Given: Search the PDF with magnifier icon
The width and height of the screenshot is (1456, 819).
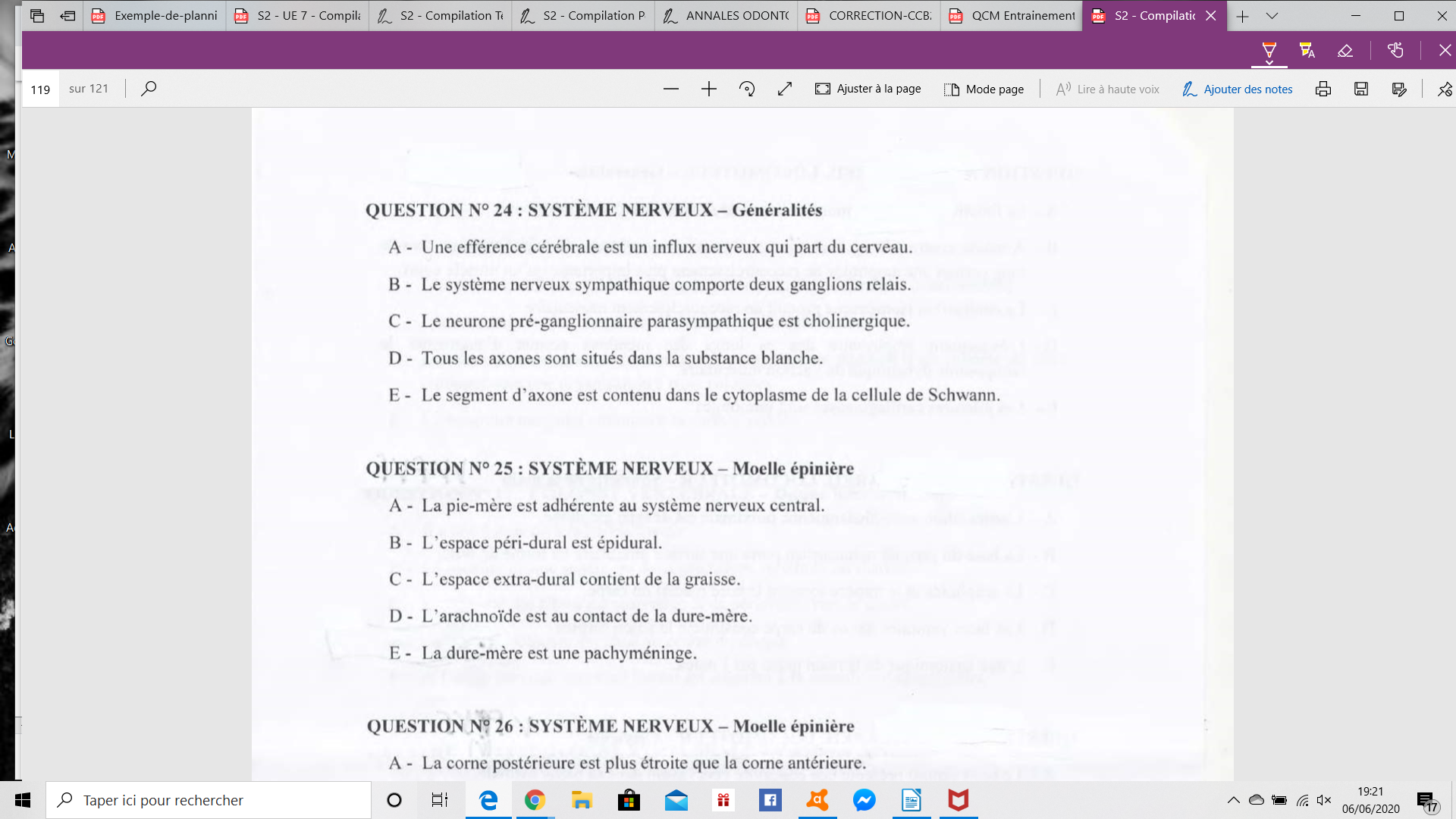Looking at the screenshot, I should (149, 89).
